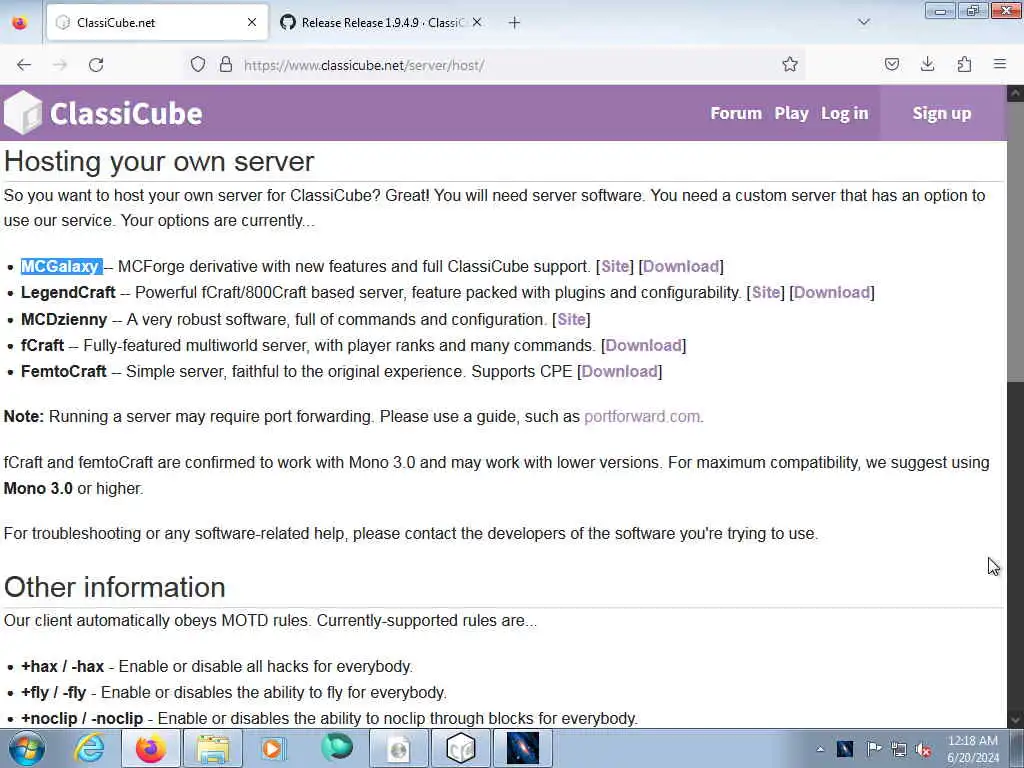Open the Windows Start menu

pos(26,748)
